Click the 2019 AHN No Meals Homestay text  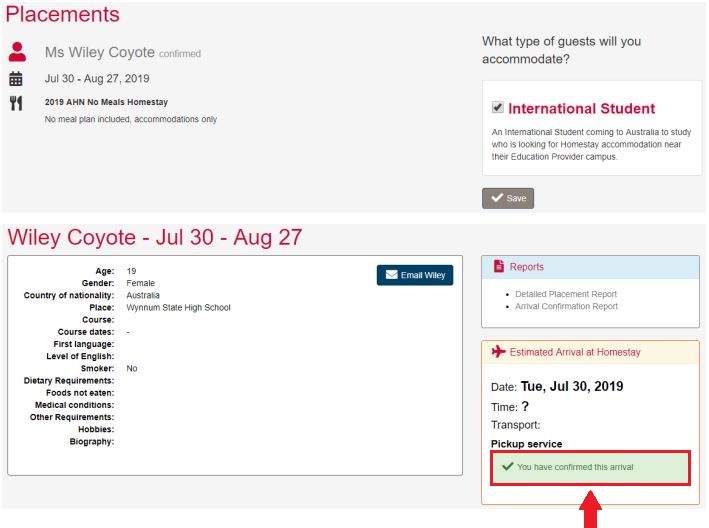pyautogui.click(x=106, y=102)
